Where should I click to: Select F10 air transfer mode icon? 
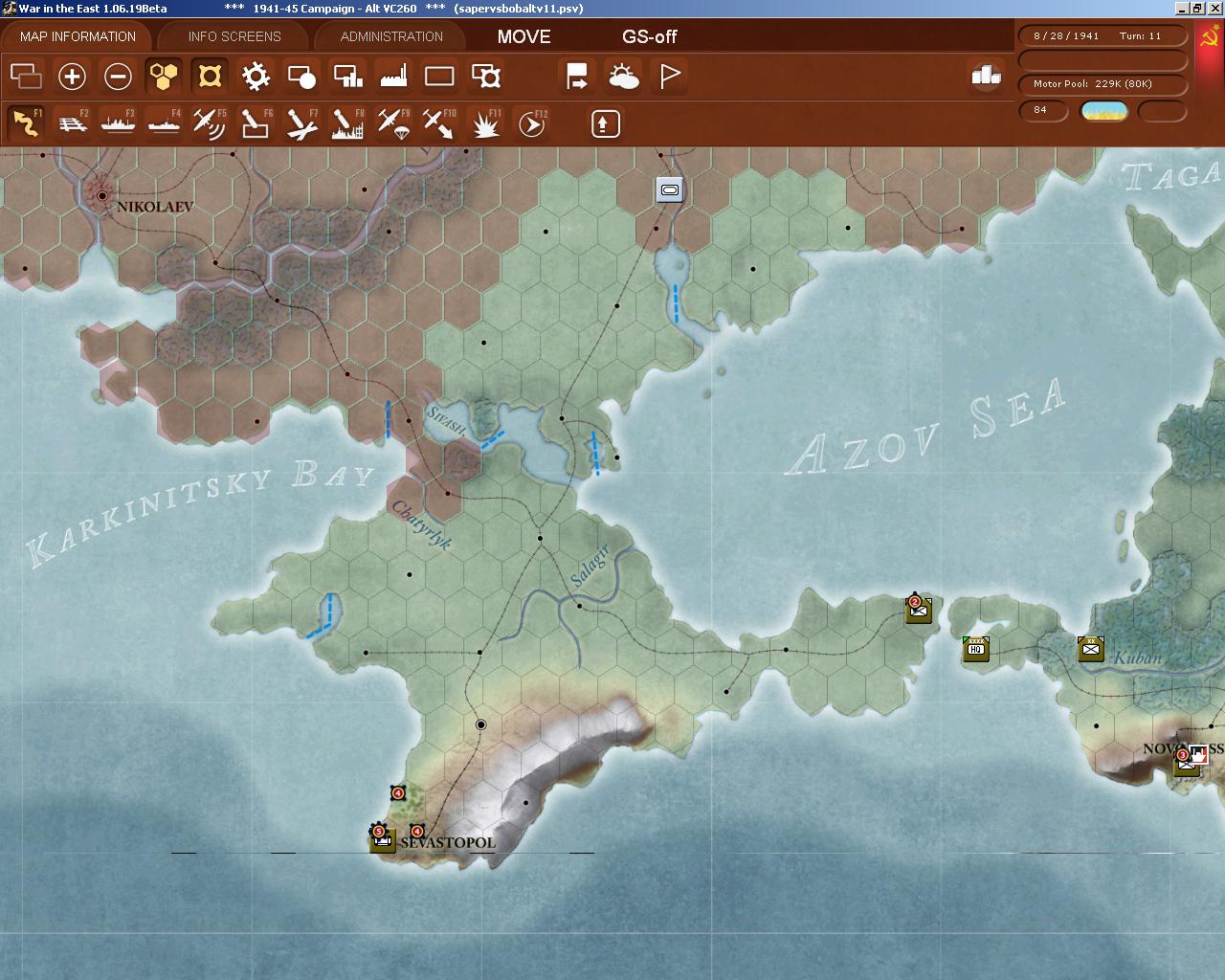(x=439, y=123)
